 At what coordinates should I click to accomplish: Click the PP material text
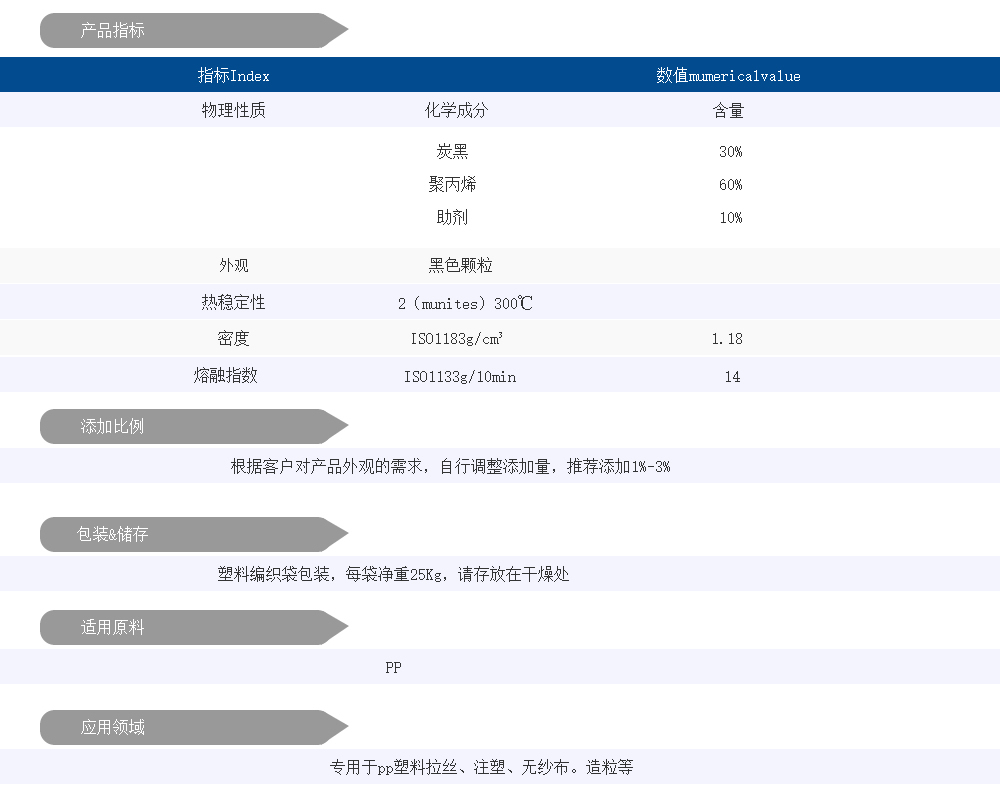pos(393,668)
